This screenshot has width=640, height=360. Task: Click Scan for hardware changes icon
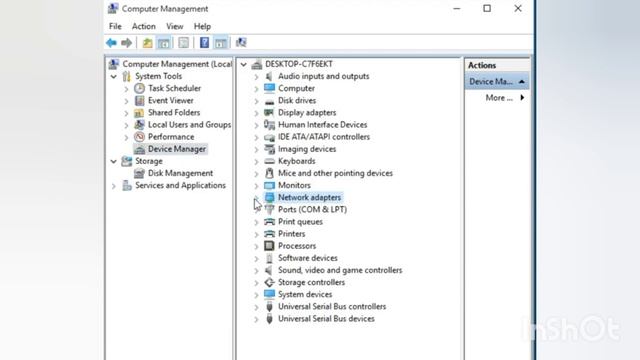click(241, 42)
